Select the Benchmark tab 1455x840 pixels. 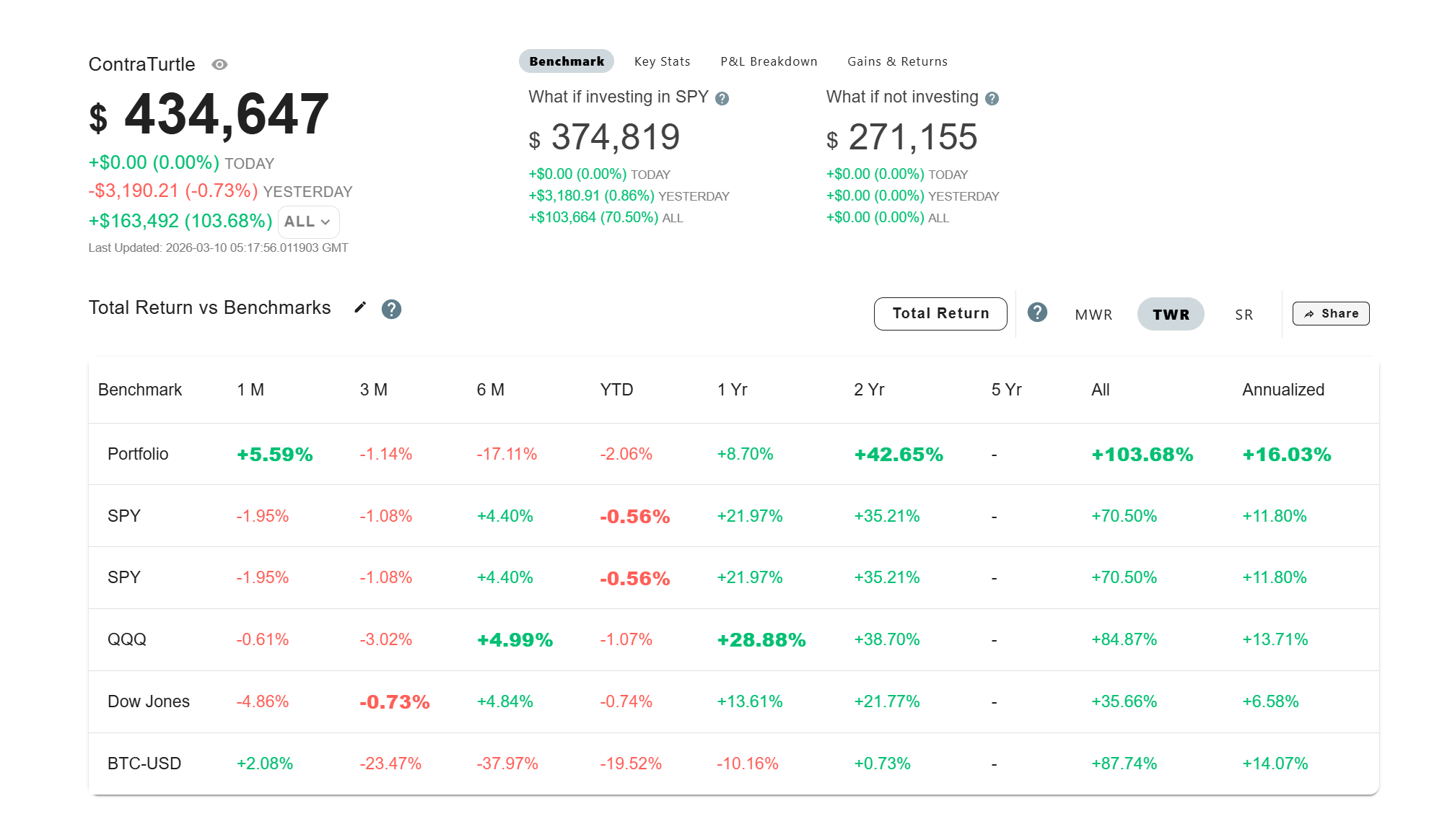coord(566,61)
